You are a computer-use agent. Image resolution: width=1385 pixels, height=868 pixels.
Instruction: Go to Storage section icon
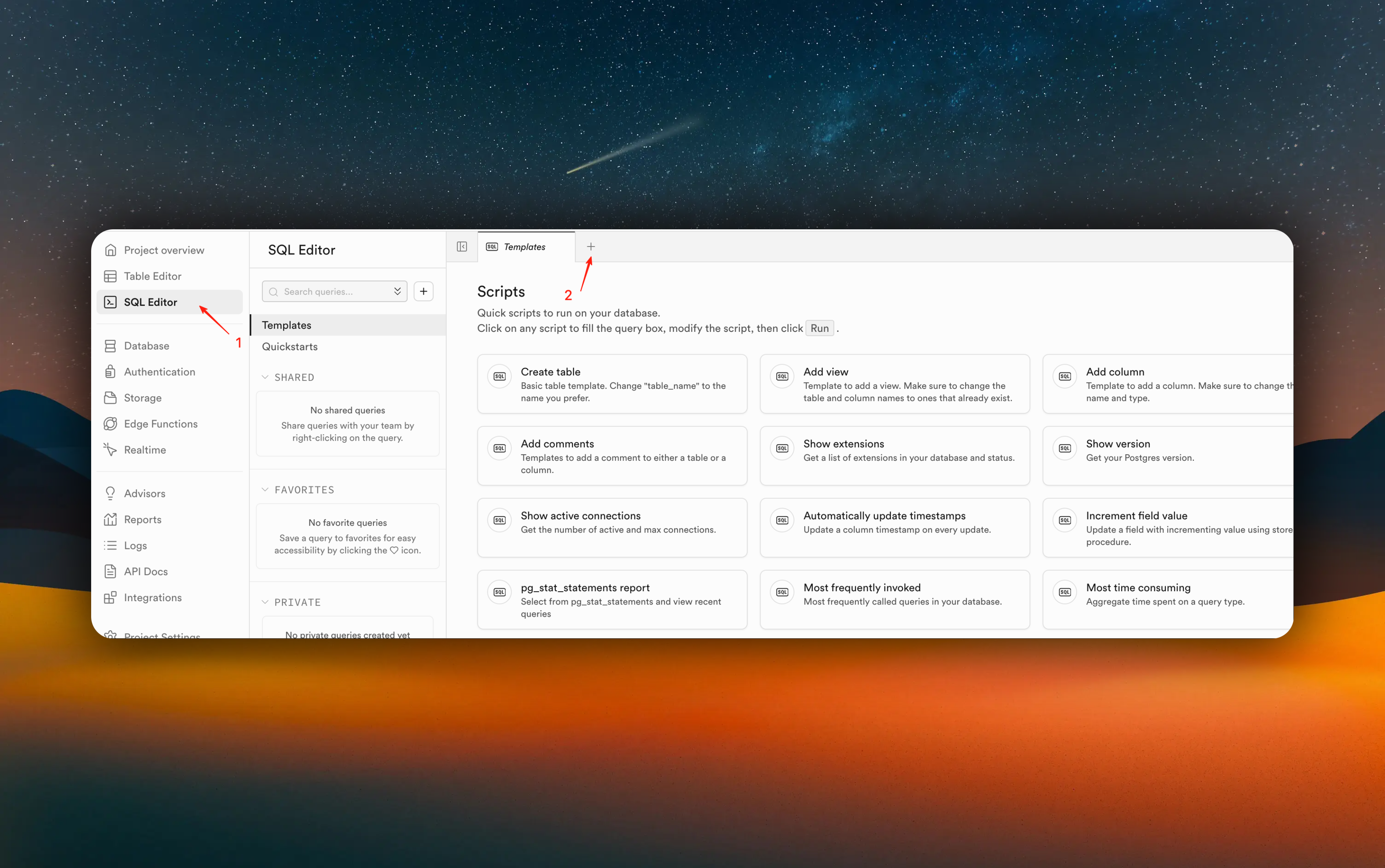pos(110,398)
